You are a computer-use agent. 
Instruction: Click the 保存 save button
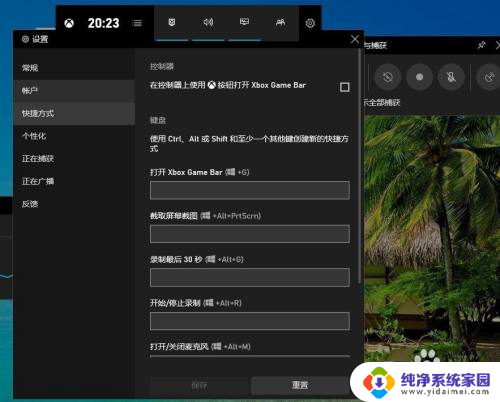[x=199, y=386]
